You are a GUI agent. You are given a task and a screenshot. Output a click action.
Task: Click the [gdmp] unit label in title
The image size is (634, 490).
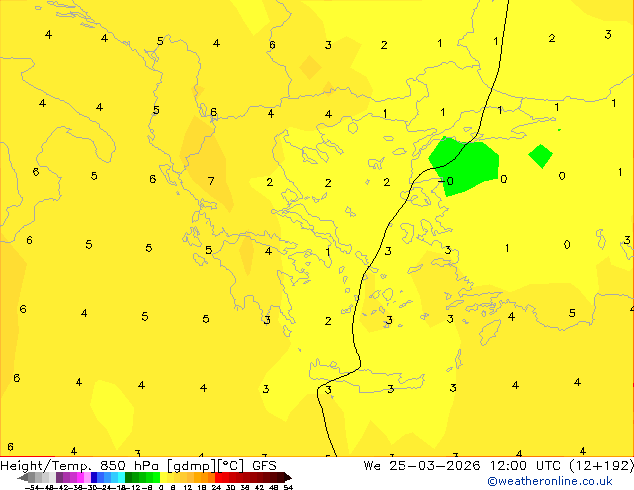coord(192,465)
